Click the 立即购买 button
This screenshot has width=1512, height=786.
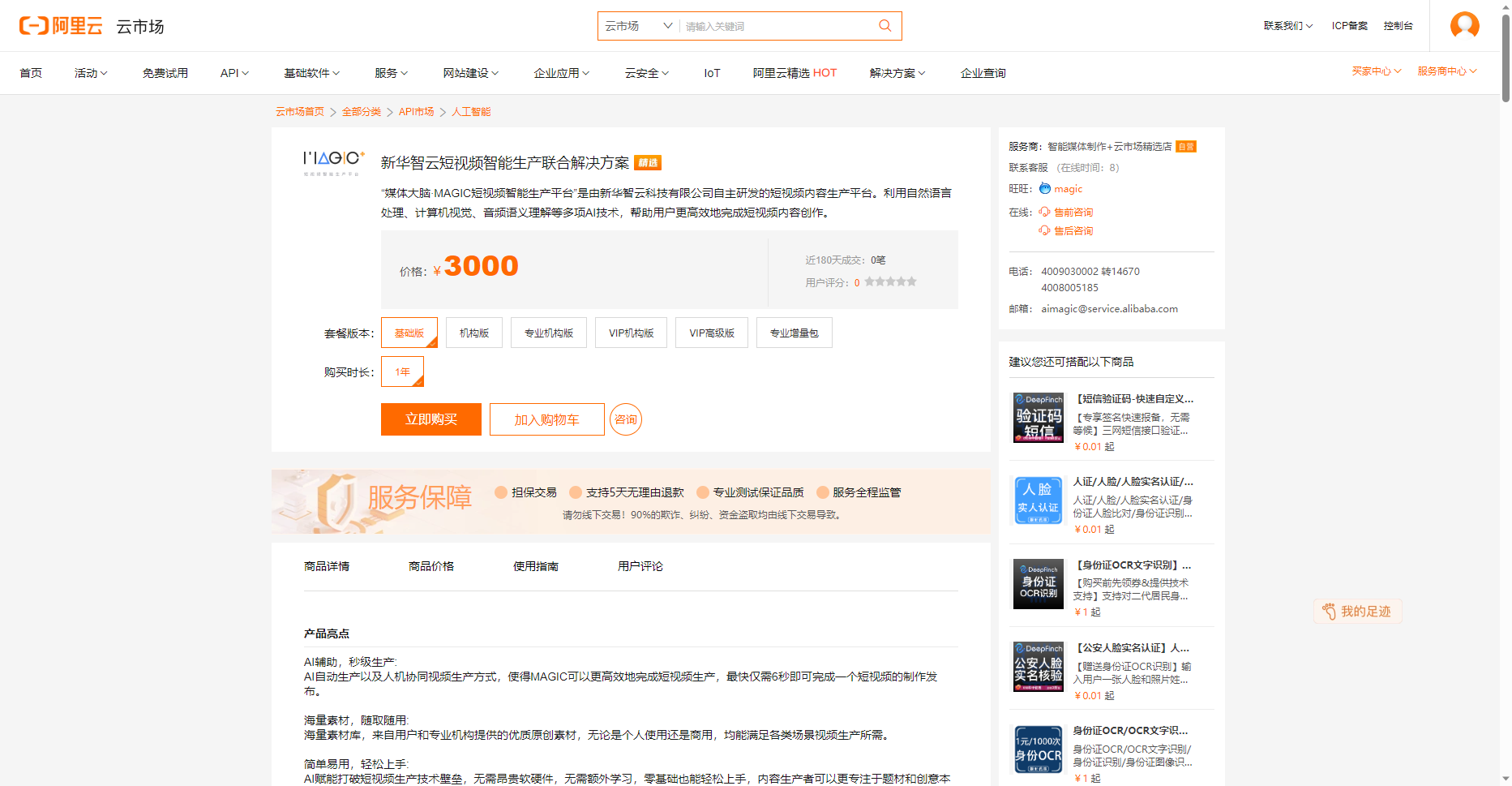coord(431,419)
